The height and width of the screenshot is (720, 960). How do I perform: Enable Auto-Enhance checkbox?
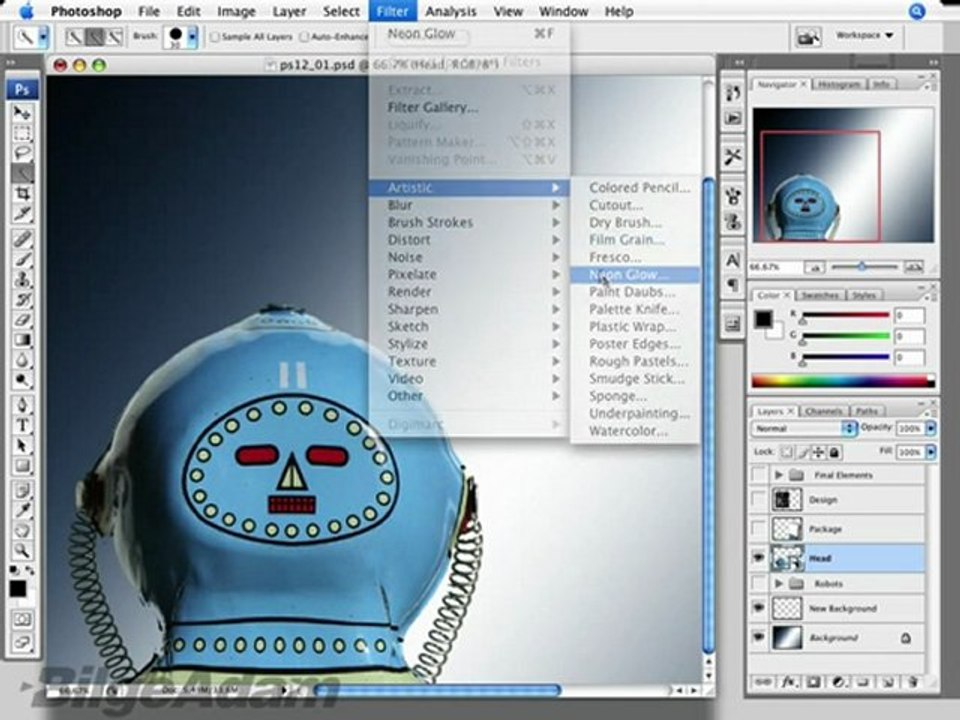click(x=304, y=37)
